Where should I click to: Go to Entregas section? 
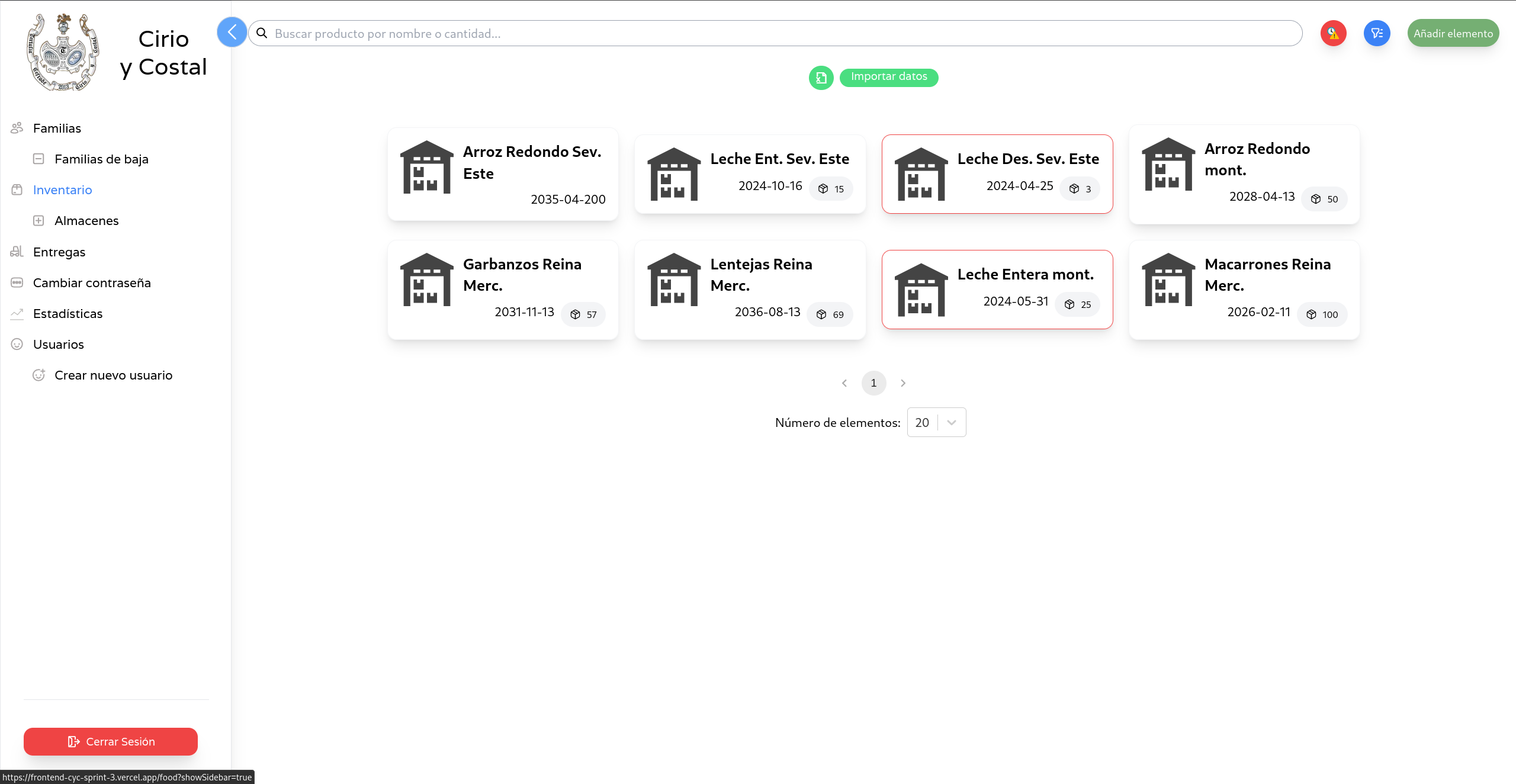(x=59, y=252)
